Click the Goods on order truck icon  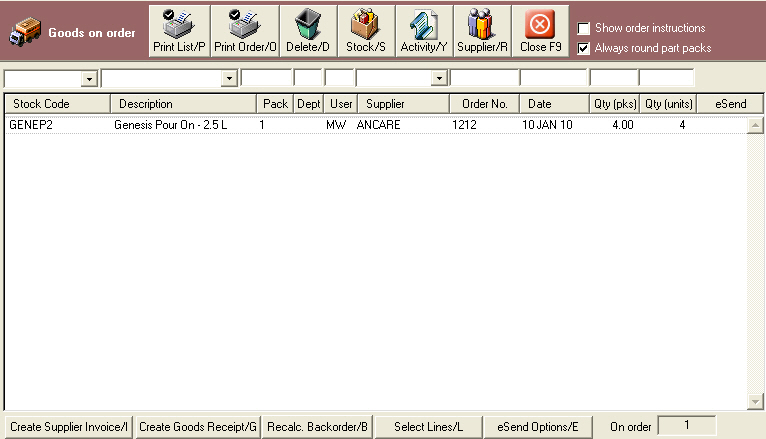[24, 32]
